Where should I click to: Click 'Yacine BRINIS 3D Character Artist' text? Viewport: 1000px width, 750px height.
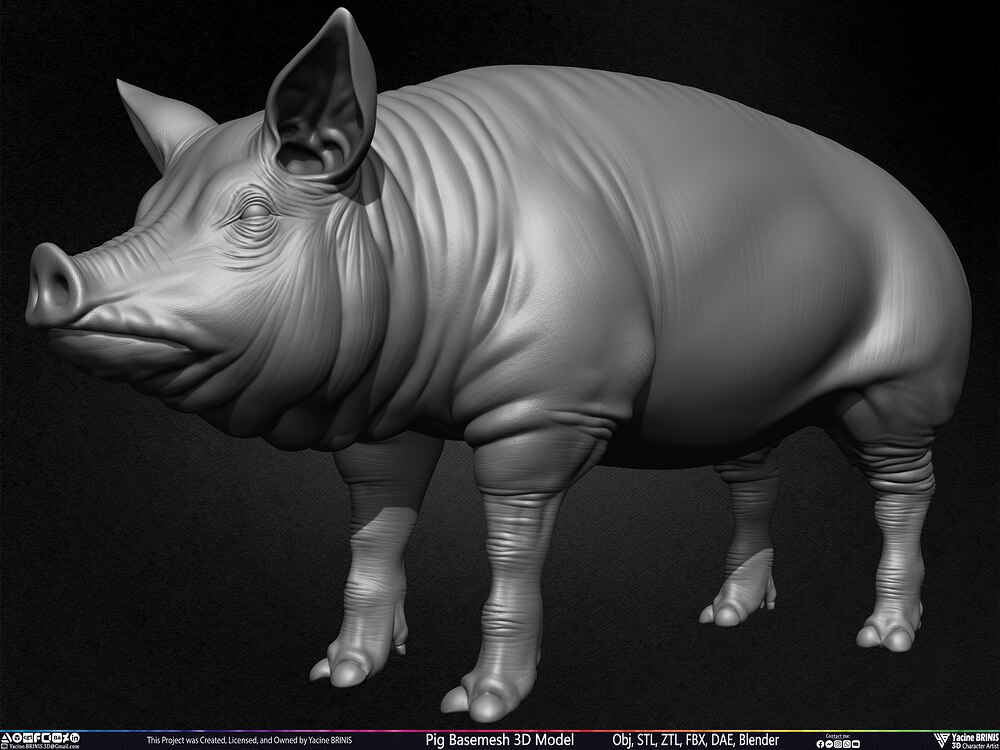point(975,740)
